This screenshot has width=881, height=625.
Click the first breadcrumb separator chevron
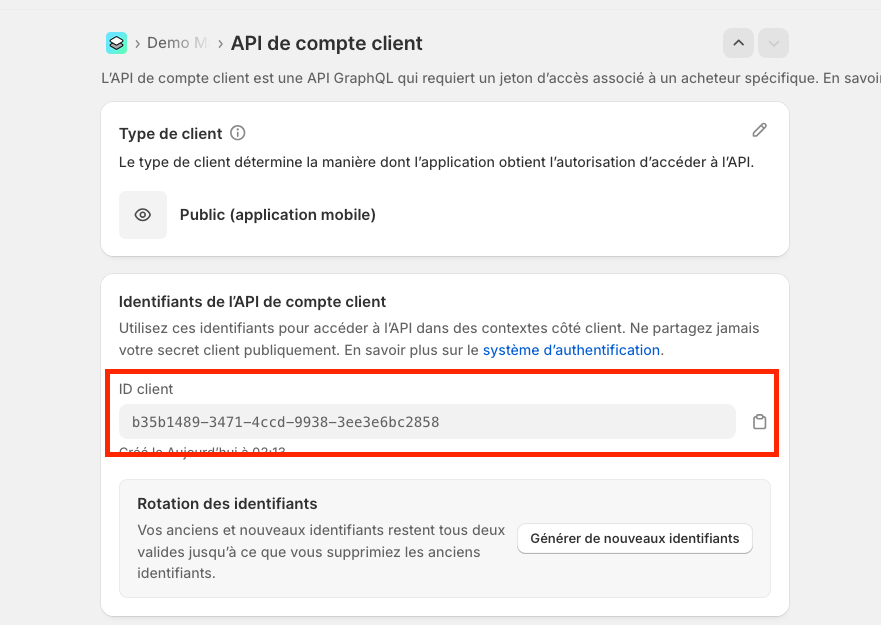[137, 43]
